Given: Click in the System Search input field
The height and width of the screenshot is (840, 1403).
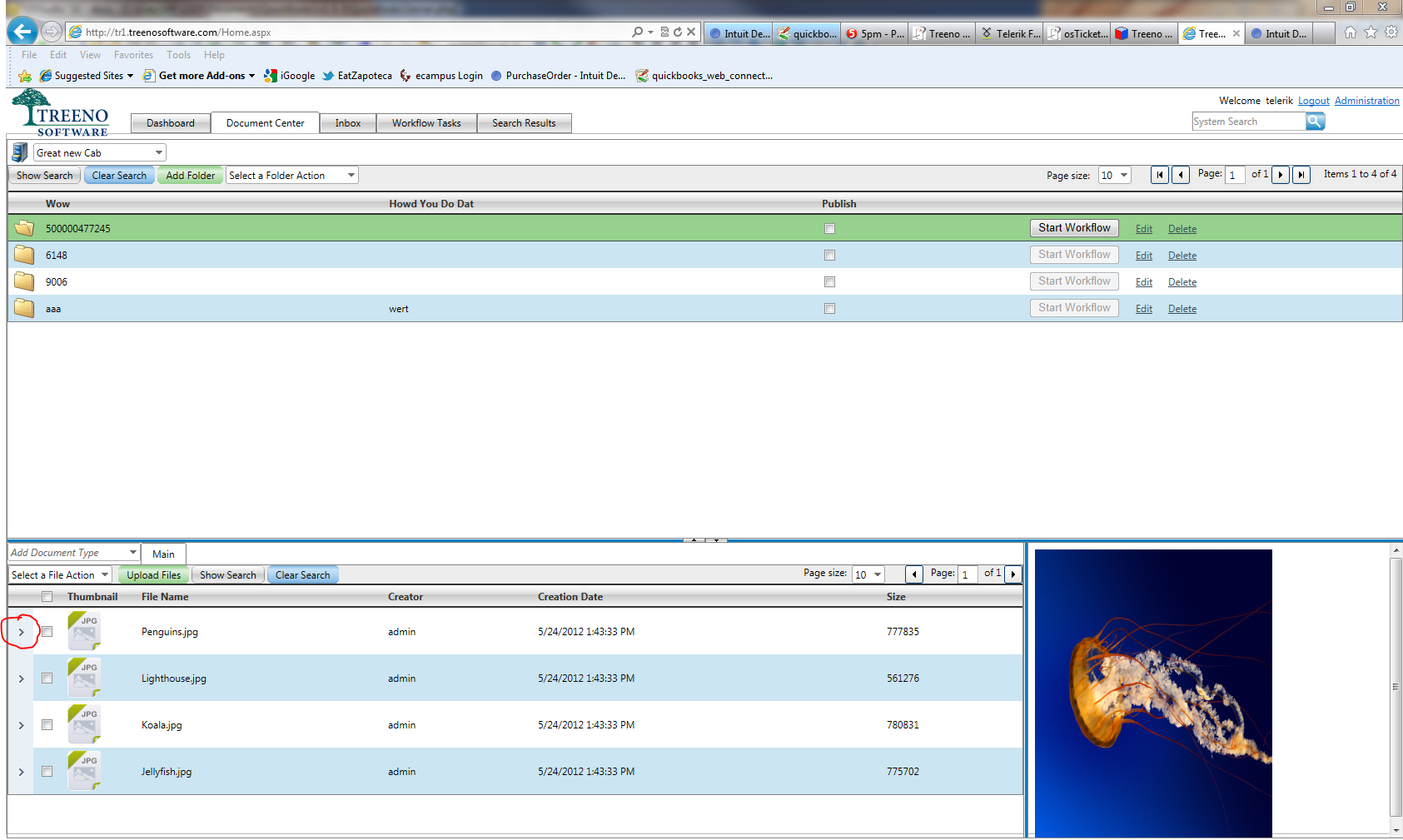Looking at the screenshot, I should coord(1249,122).
